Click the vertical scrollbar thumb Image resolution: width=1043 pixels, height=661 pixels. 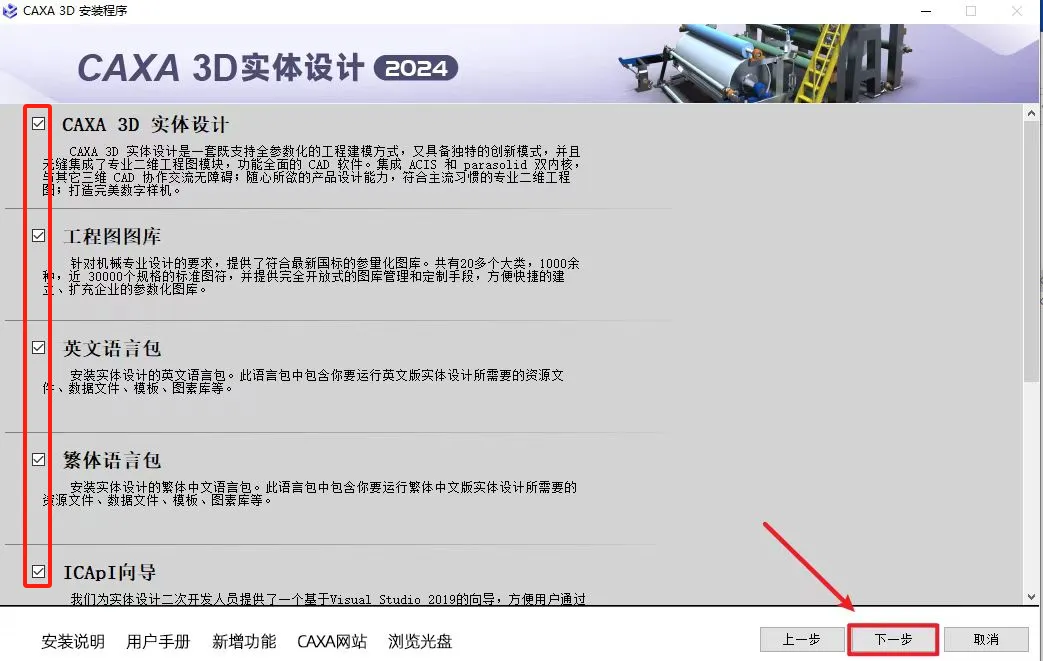tap(1031, 253)
